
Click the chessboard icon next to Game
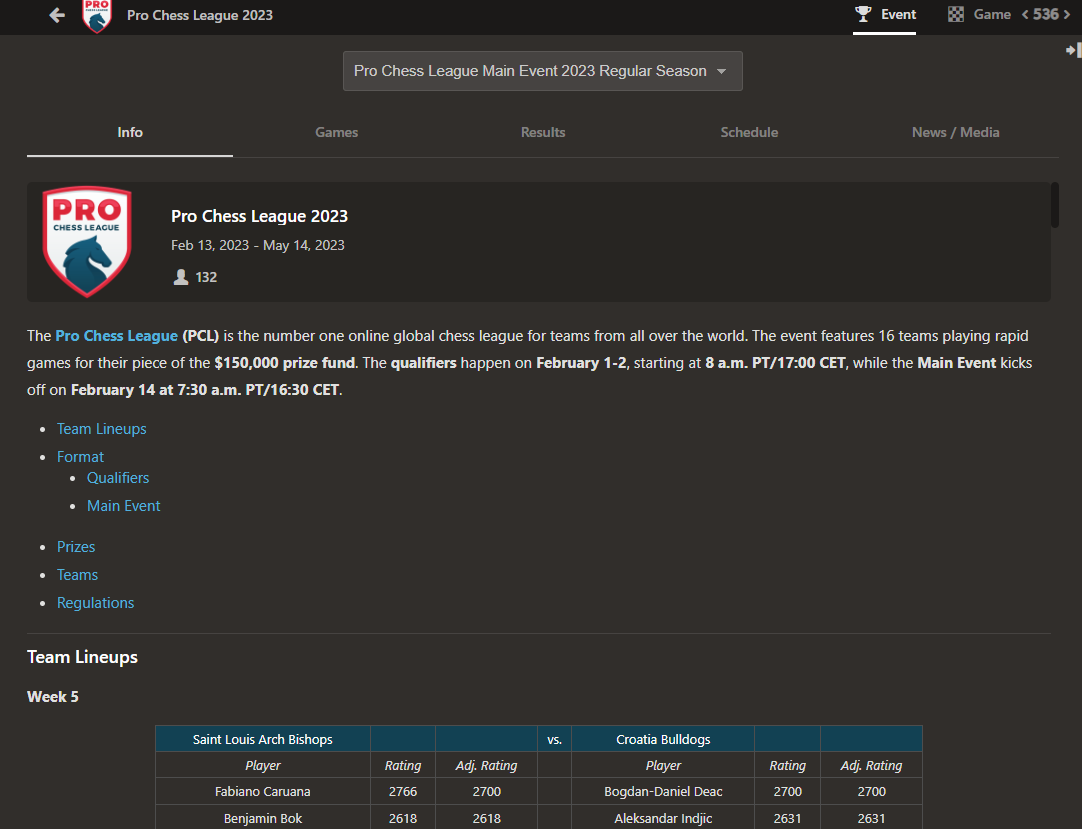pos(956,14)
